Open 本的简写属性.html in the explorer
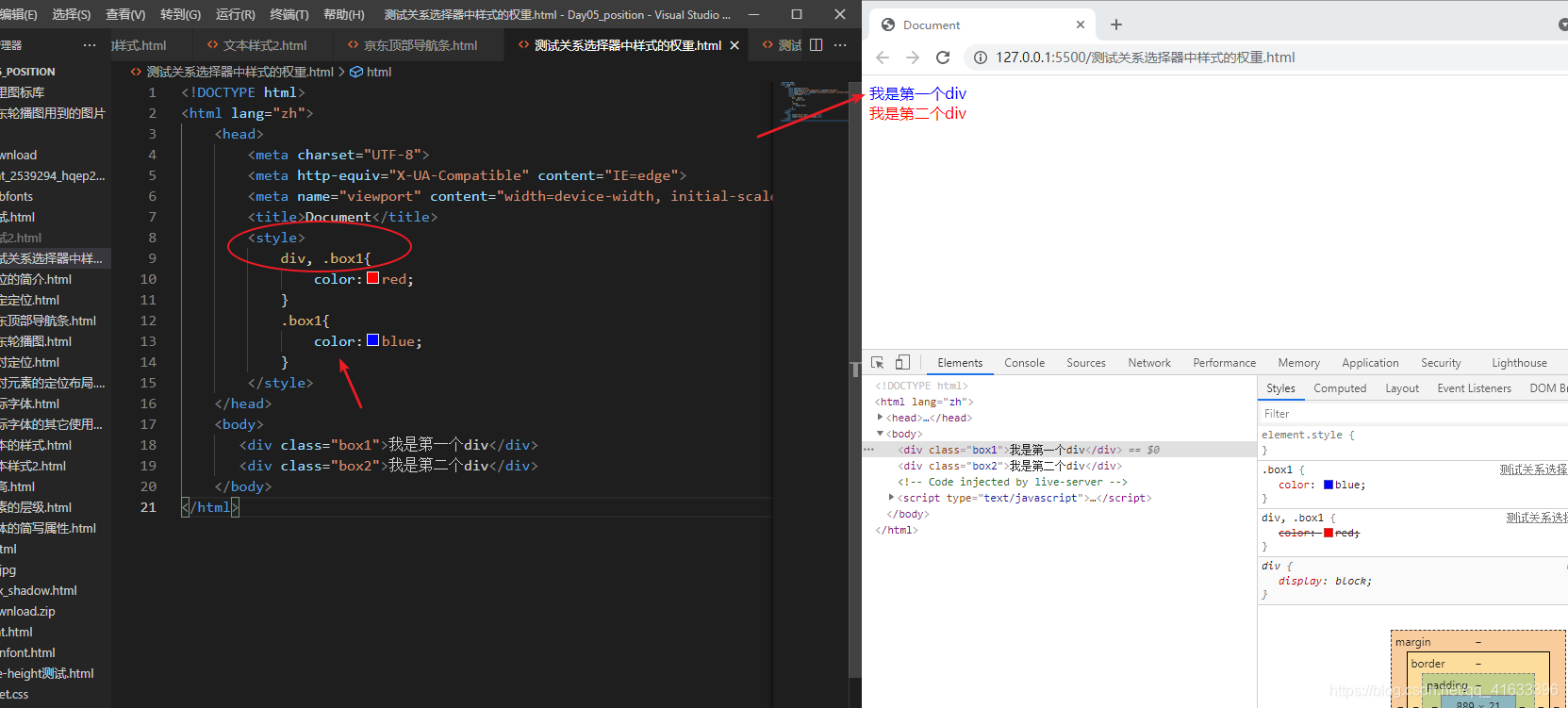 click(48, 528)
